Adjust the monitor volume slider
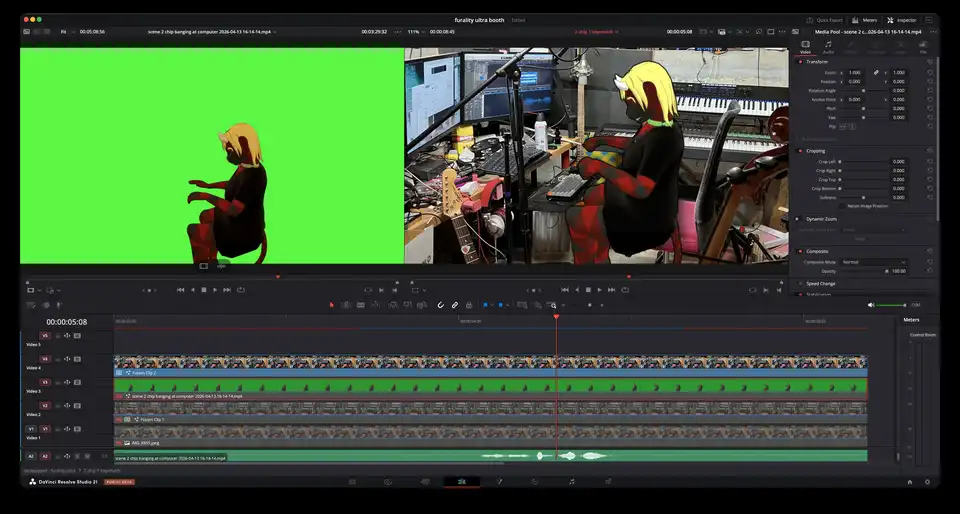This screenshot has width=960, height=514. (891, 305)
